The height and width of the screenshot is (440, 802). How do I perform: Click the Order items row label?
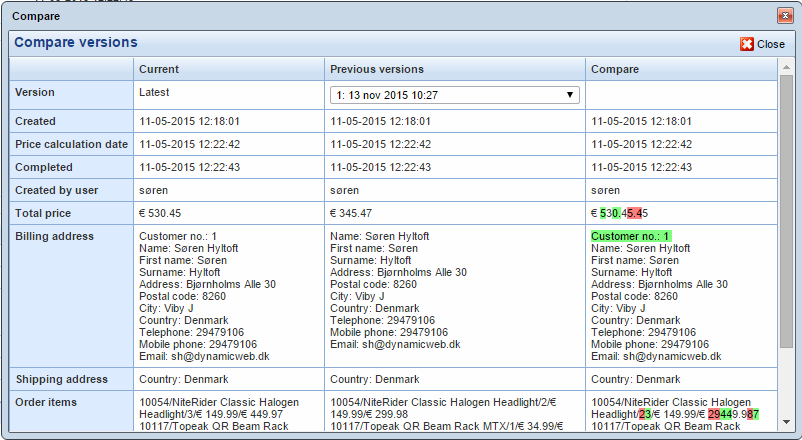coord(47,402)
